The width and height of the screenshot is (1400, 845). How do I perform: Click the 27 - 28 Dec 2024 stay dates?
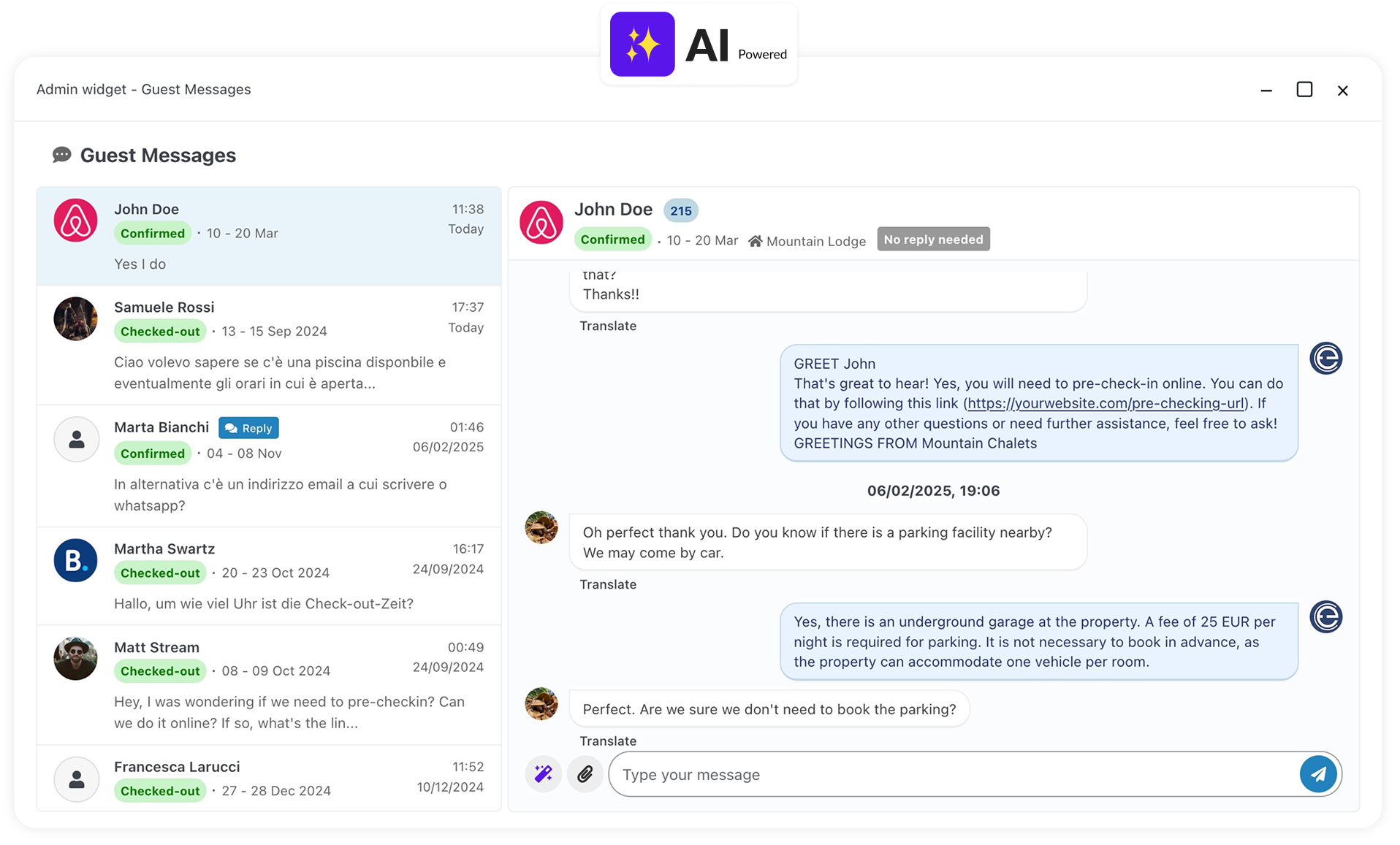(276, 791)
